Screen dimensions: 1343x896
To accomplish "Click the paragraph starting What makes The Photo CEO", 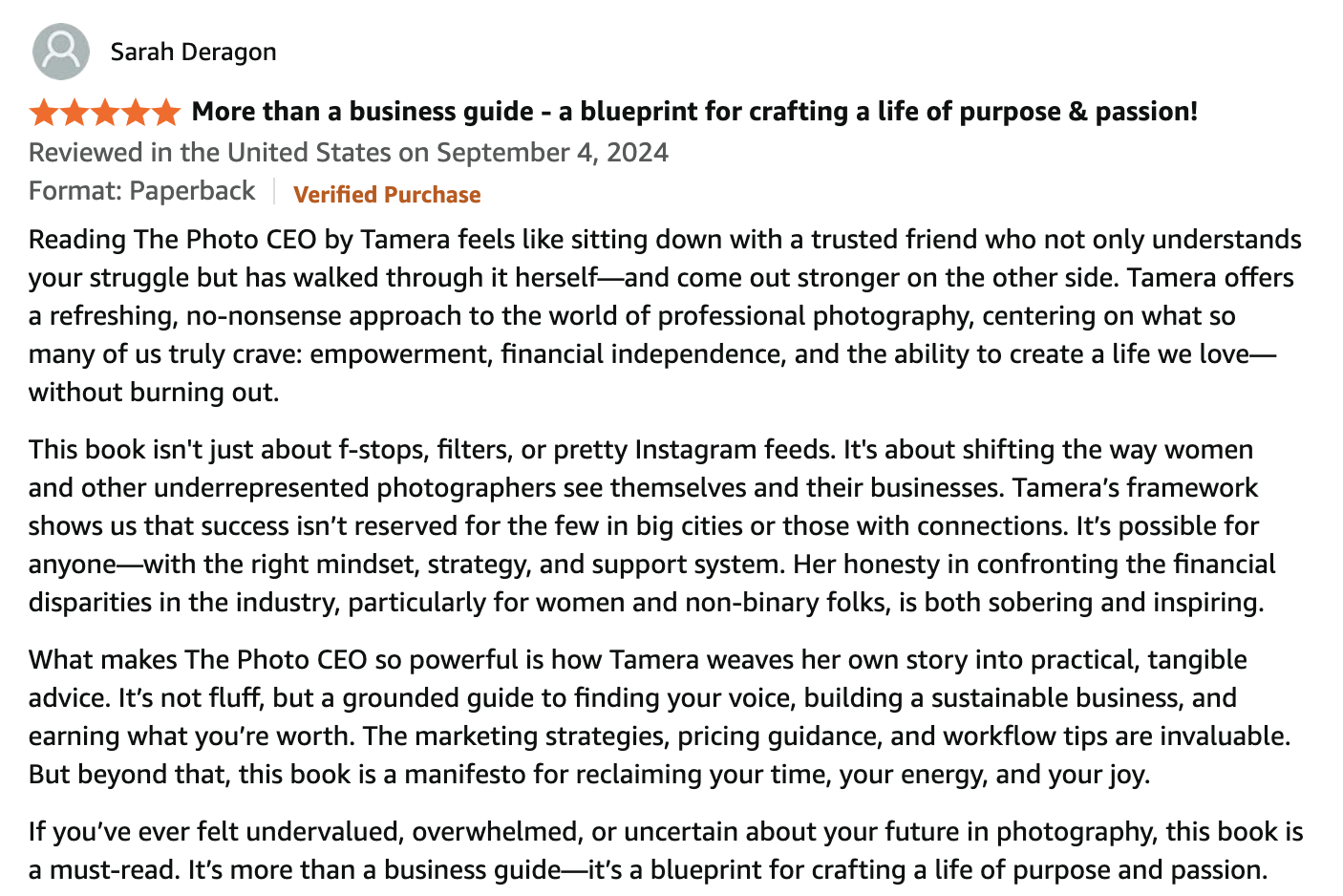I will (x=660, y=716).
